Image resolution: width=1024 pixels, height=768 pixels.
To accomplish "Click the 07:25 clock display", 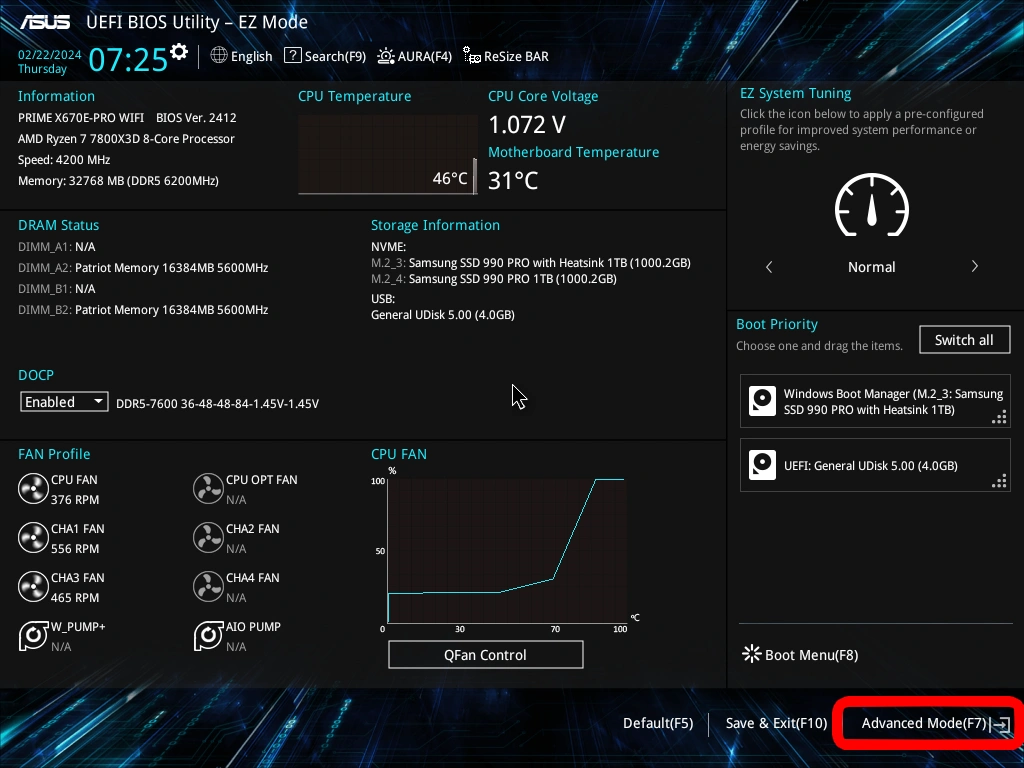I will coord(128,59).
